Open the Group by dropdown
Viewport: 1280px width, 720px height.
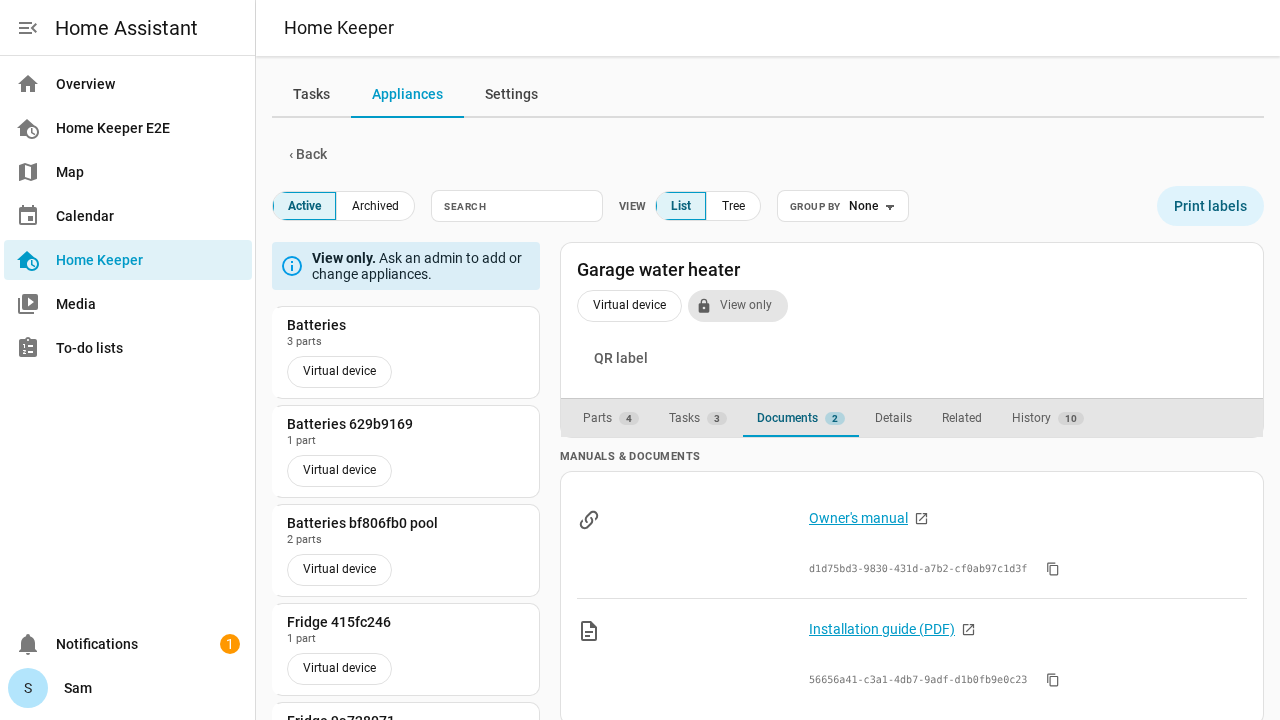(843, 206)
